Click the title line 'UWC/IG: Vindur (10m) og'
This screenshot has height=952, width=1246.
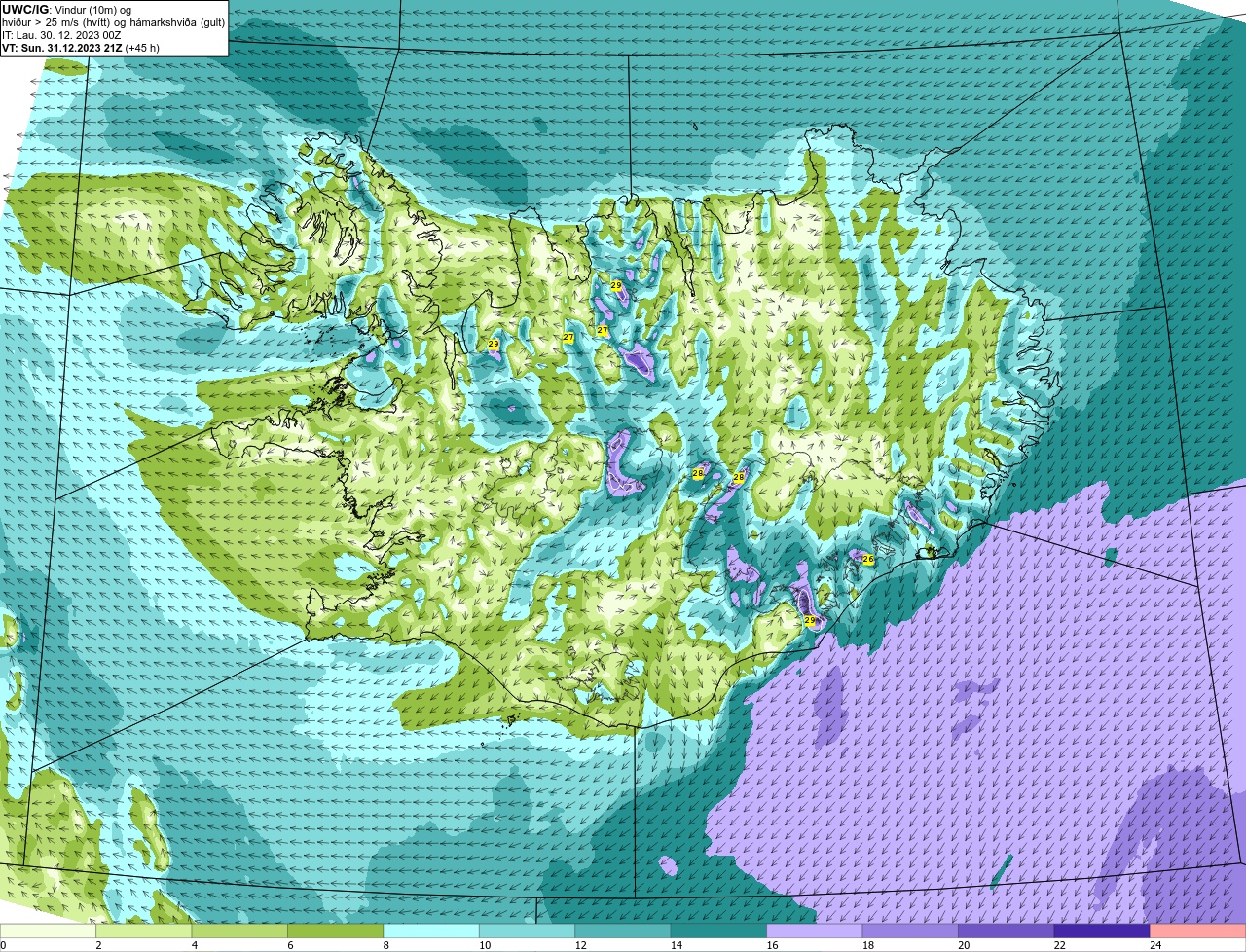(x=66, y=9)
